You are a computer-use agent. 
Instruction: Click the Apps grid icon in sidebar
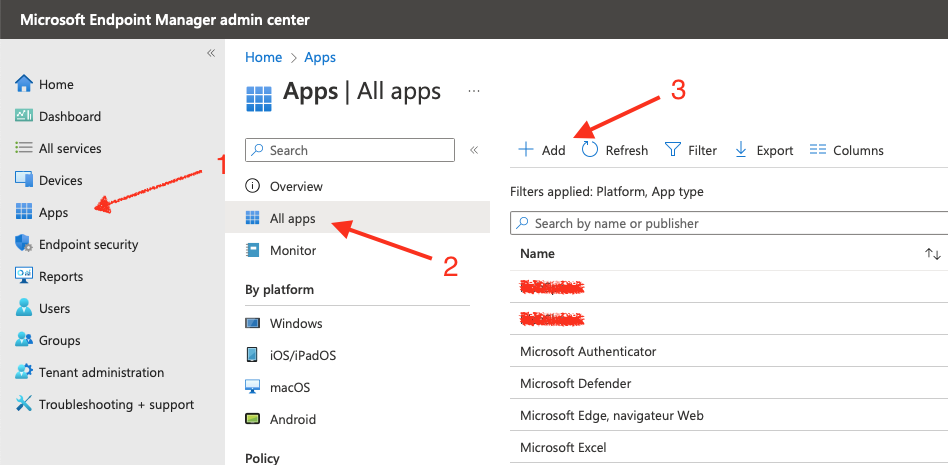click(24, 212)
